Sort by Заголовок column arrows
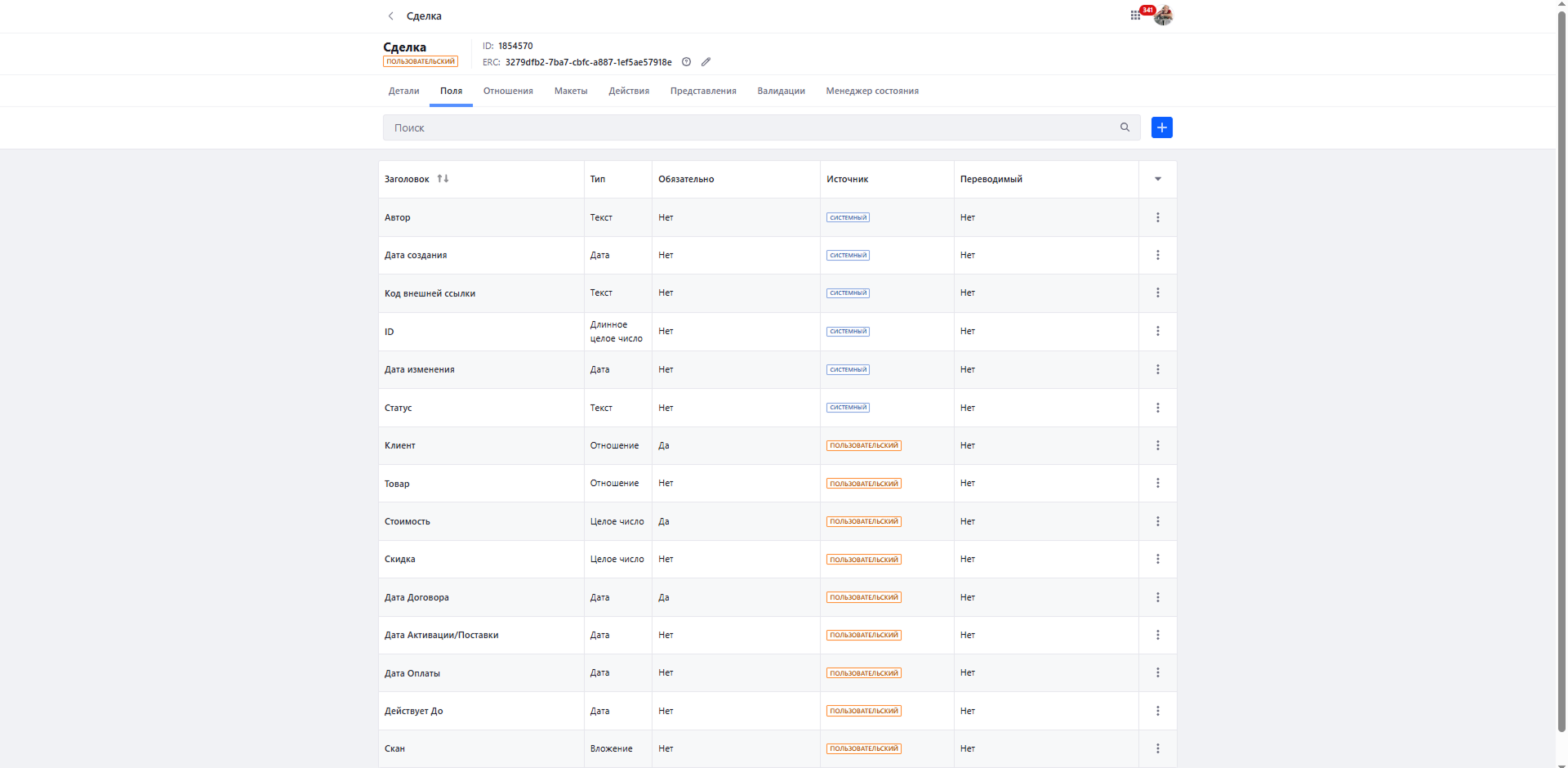The height and width of the screenshot is (768, 1568). point(443,179)
